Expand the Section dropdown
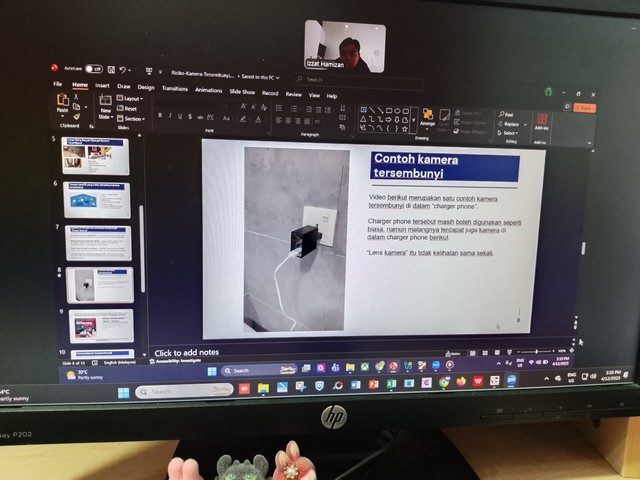 click(x=131, y=119)
